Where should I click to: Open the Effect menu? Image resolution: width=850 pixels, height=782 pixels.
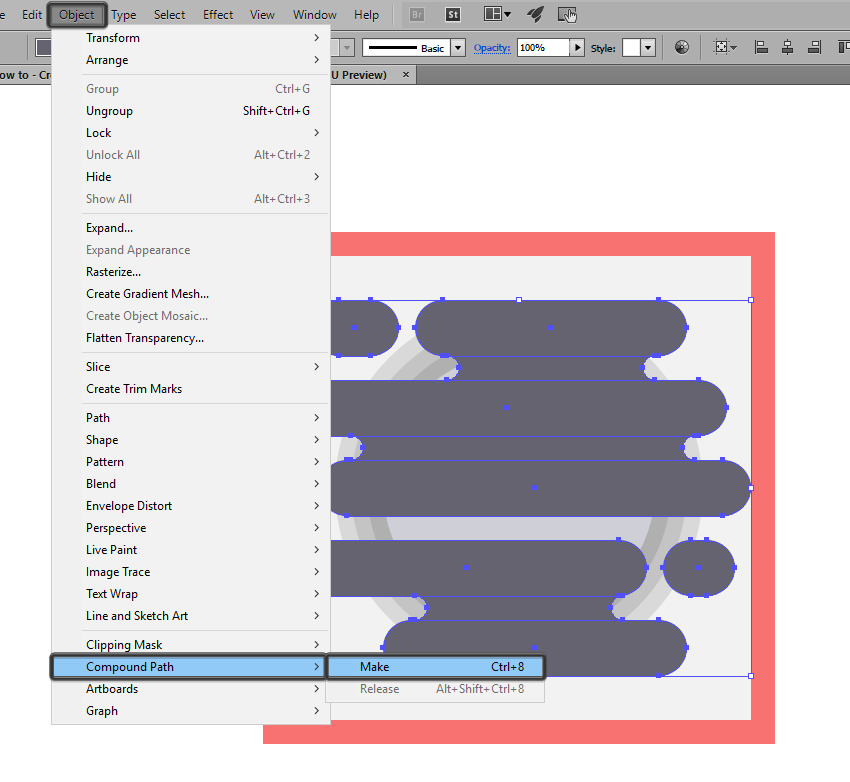click(x=218, y=15)
